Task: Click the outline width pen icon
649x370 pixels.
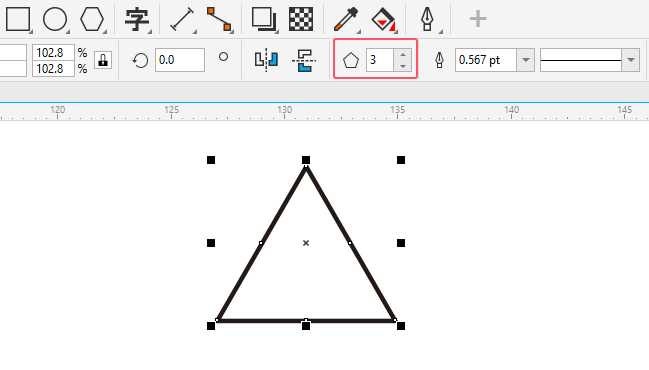Action: [x=440, y=60]
